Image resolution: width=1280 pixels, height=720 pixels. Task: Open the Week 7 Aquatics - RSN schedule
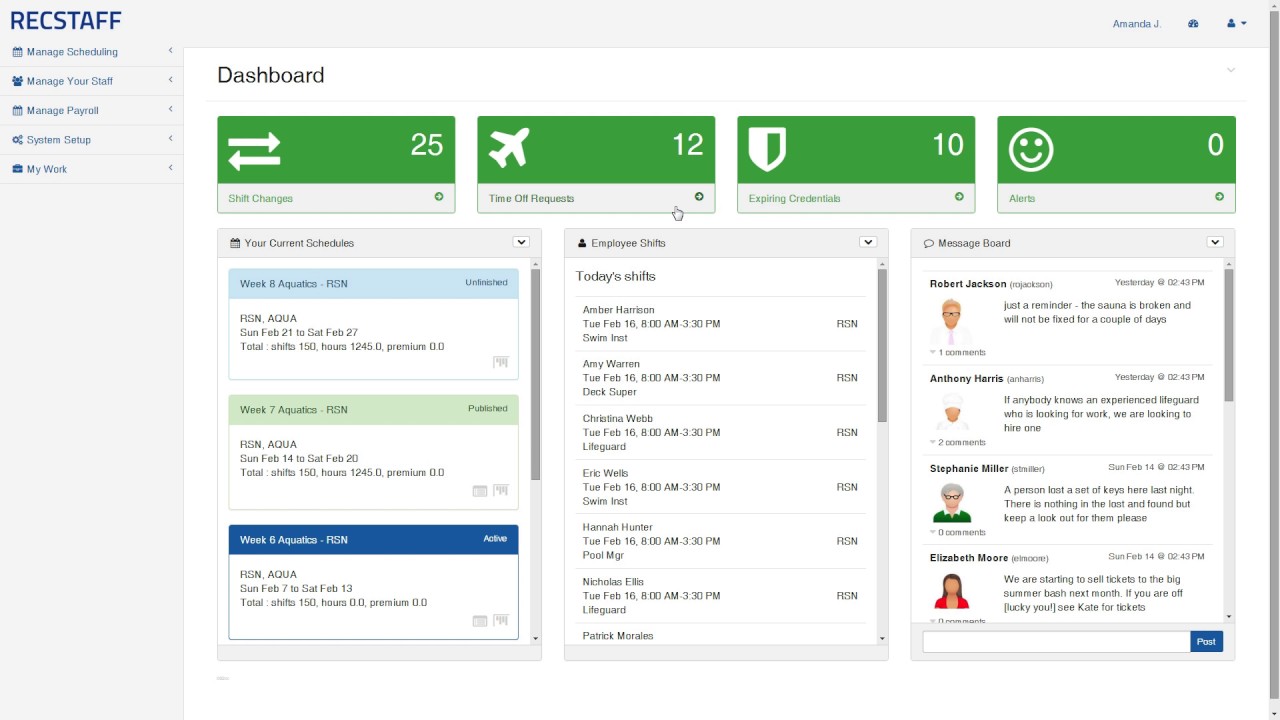pyautogui.click(x=373, y=409)
